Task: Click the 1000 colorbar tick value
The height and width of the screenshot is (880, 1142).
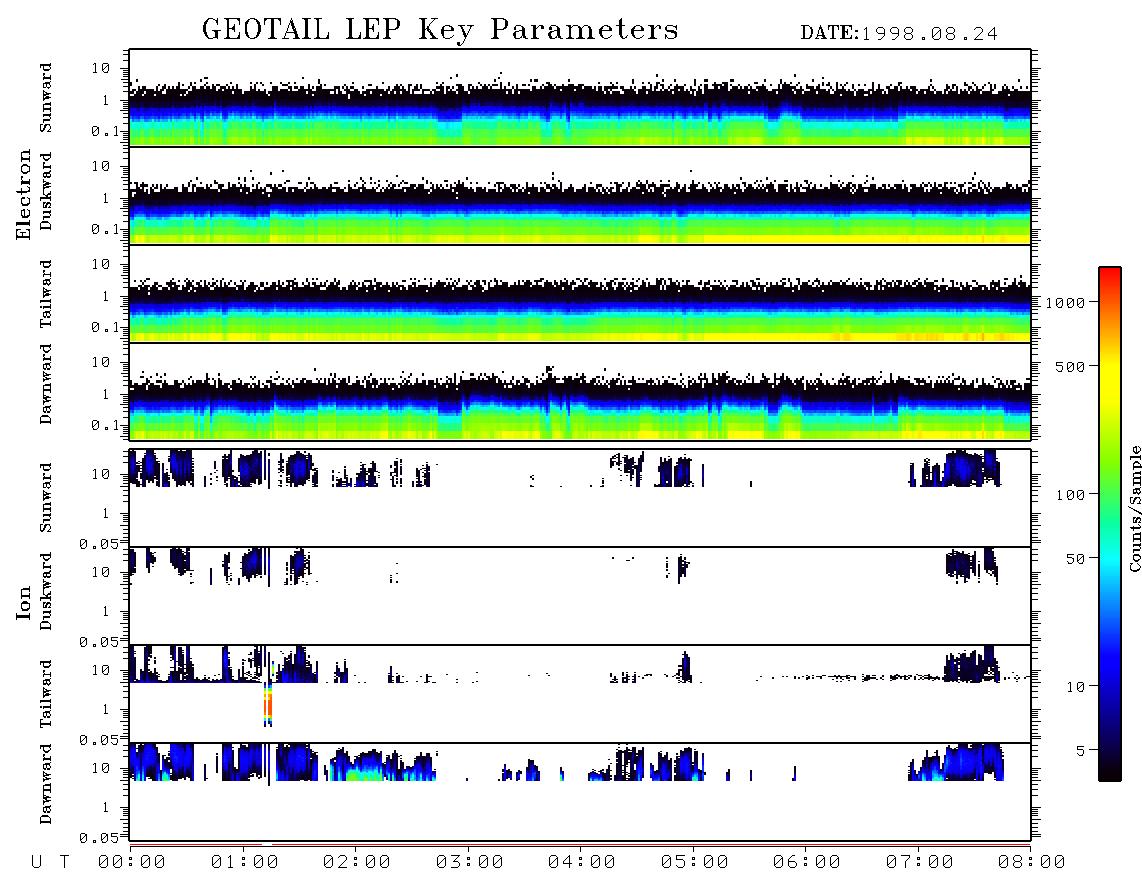Action: 1065,302
